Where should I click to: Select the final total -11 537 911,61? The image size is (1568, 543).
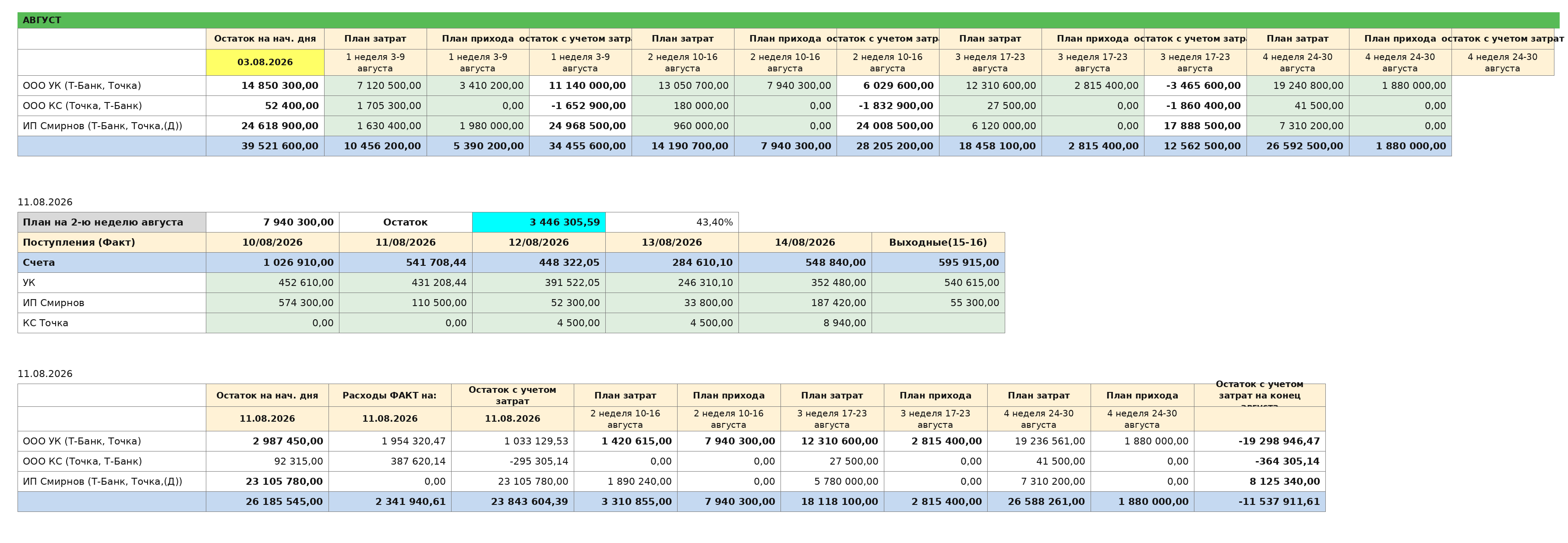[x=1259, y=501]
